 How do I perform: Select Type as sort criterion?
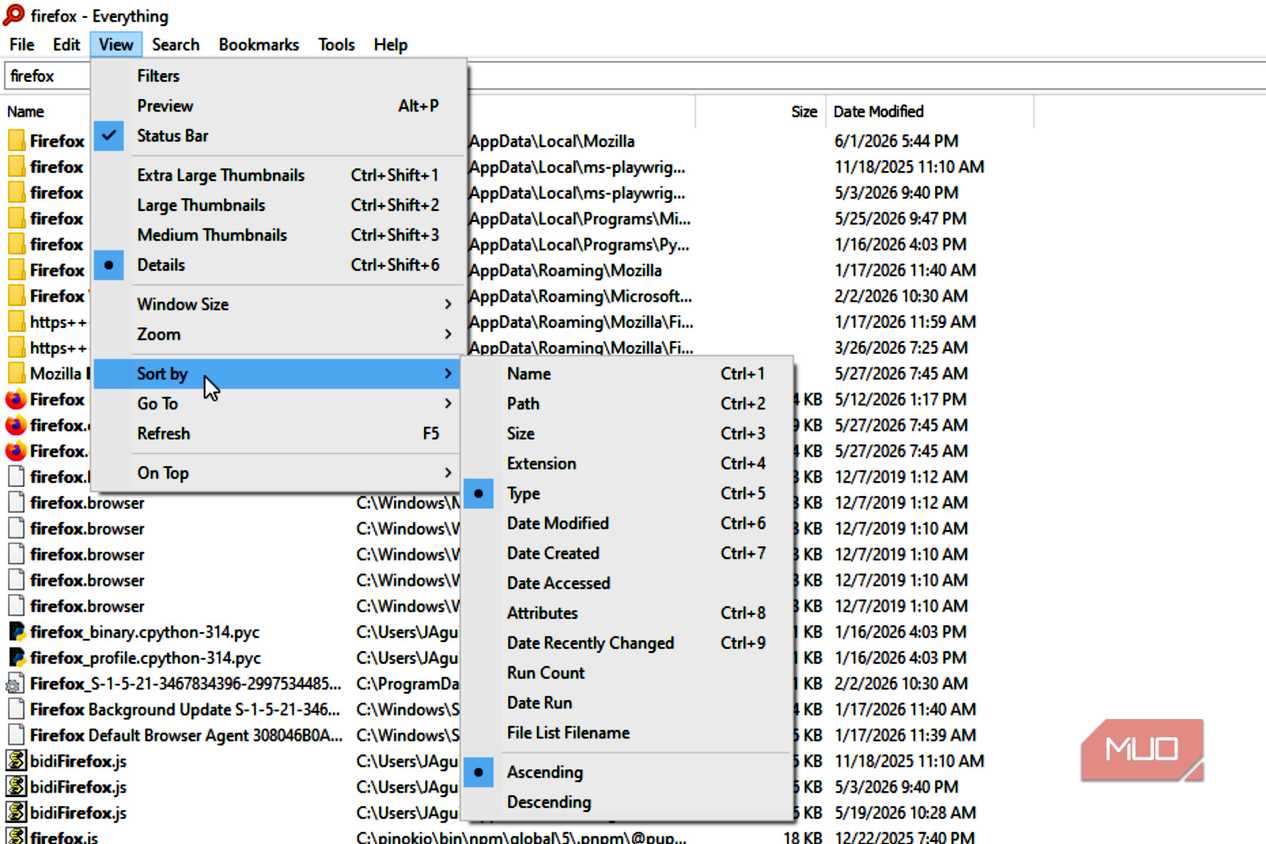627,493
